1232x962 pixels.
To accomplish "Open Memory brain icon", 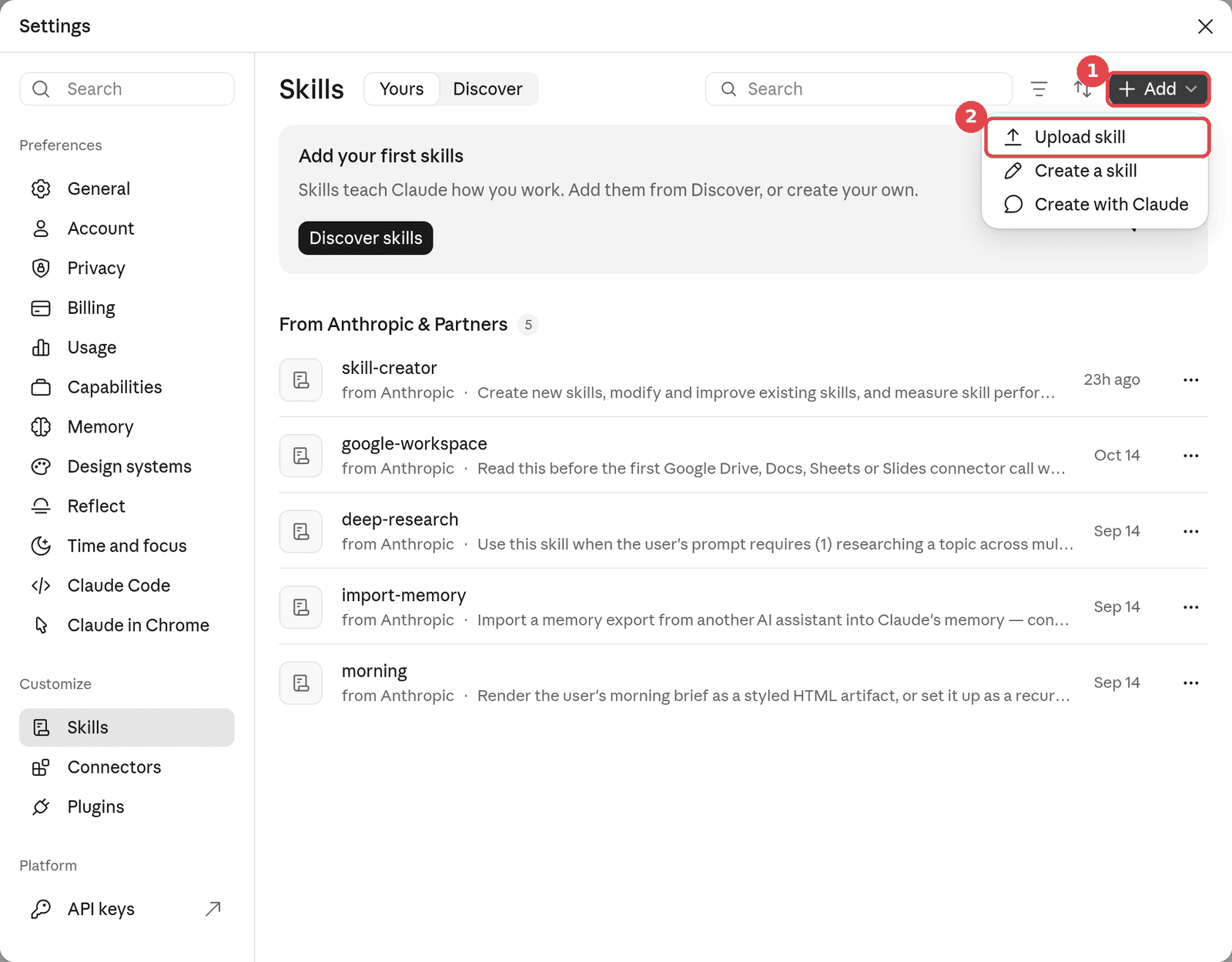I will click(41, 427).
